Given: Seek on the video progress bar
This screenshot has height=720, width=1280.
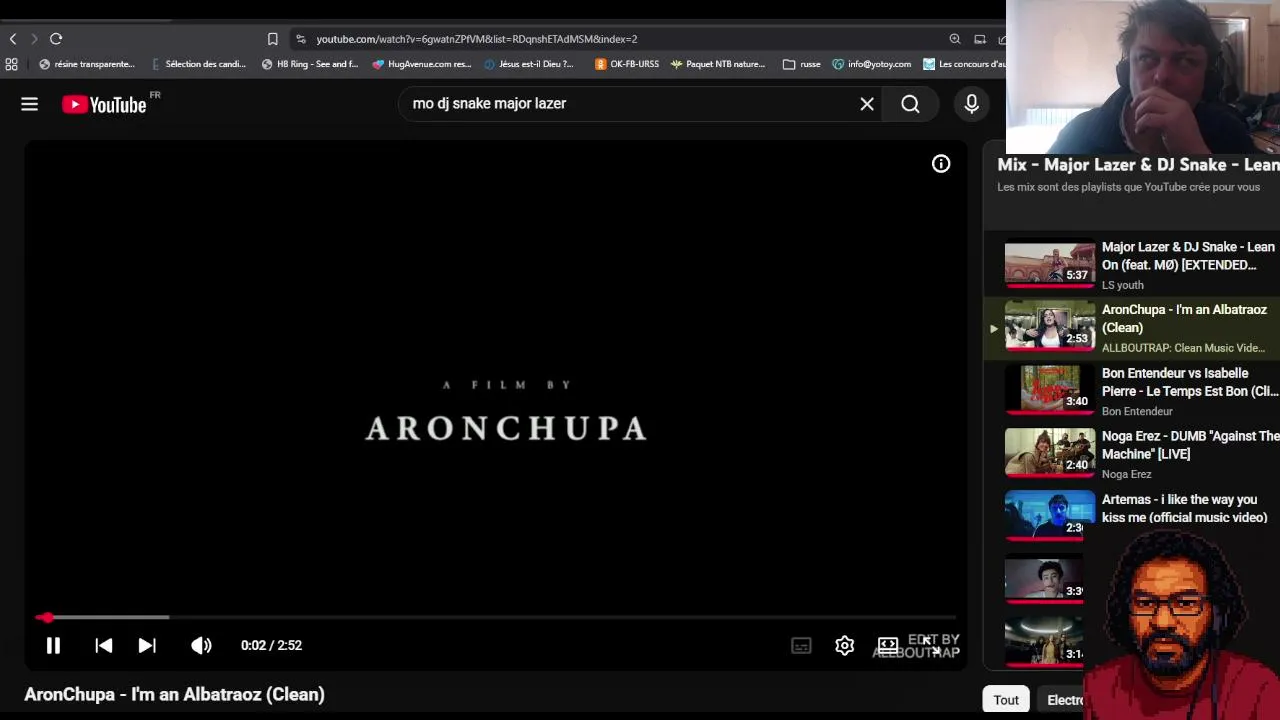Looking at the screenshot, I should [496, 618].
